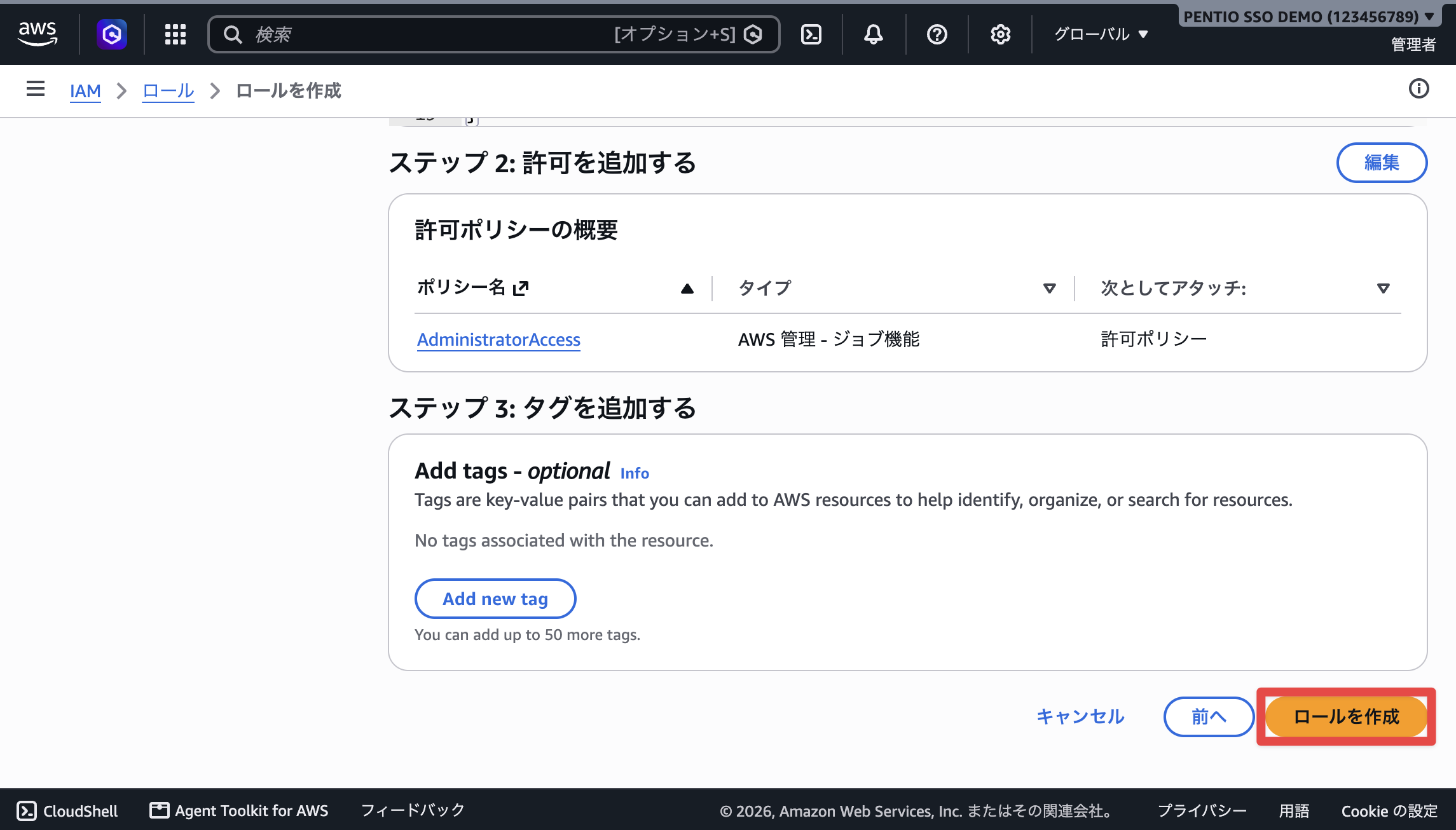Open the グローバル region dropdown
This screenshot has width=1456, height=830.
pyautogui.click(x=1101, y=34)
